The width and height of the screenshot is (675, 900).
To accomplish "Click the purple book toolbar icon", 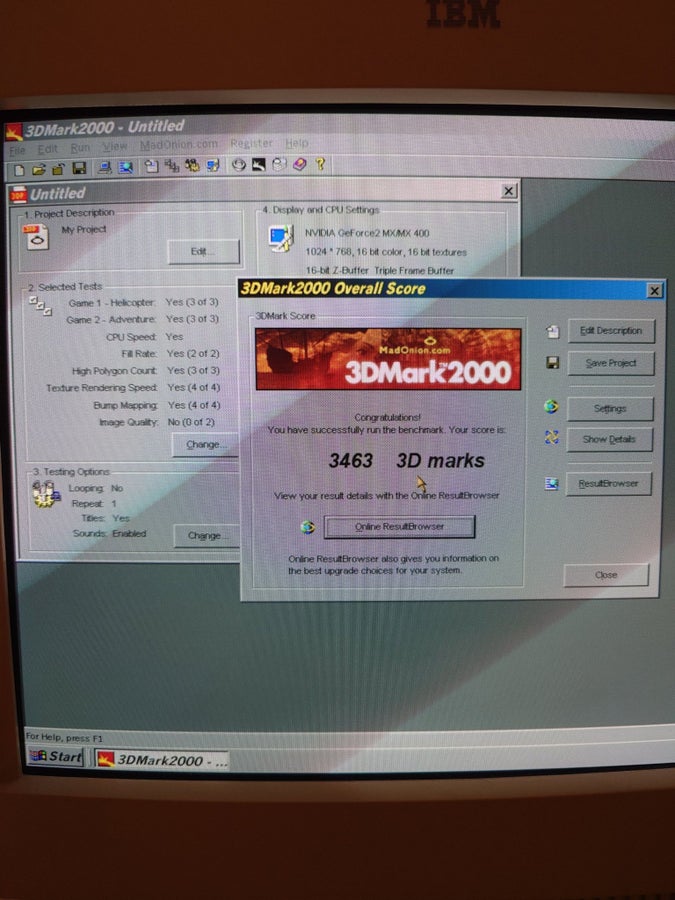I will [x=300, y=164].
